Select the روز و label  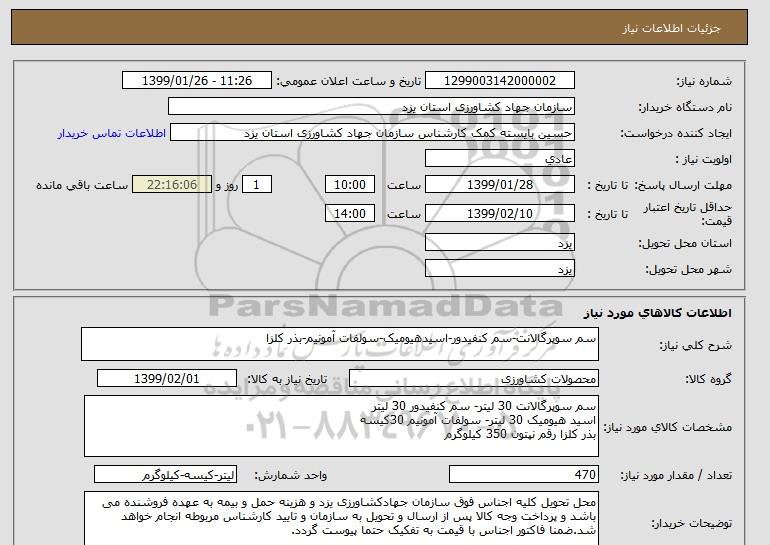pos(227,185)
